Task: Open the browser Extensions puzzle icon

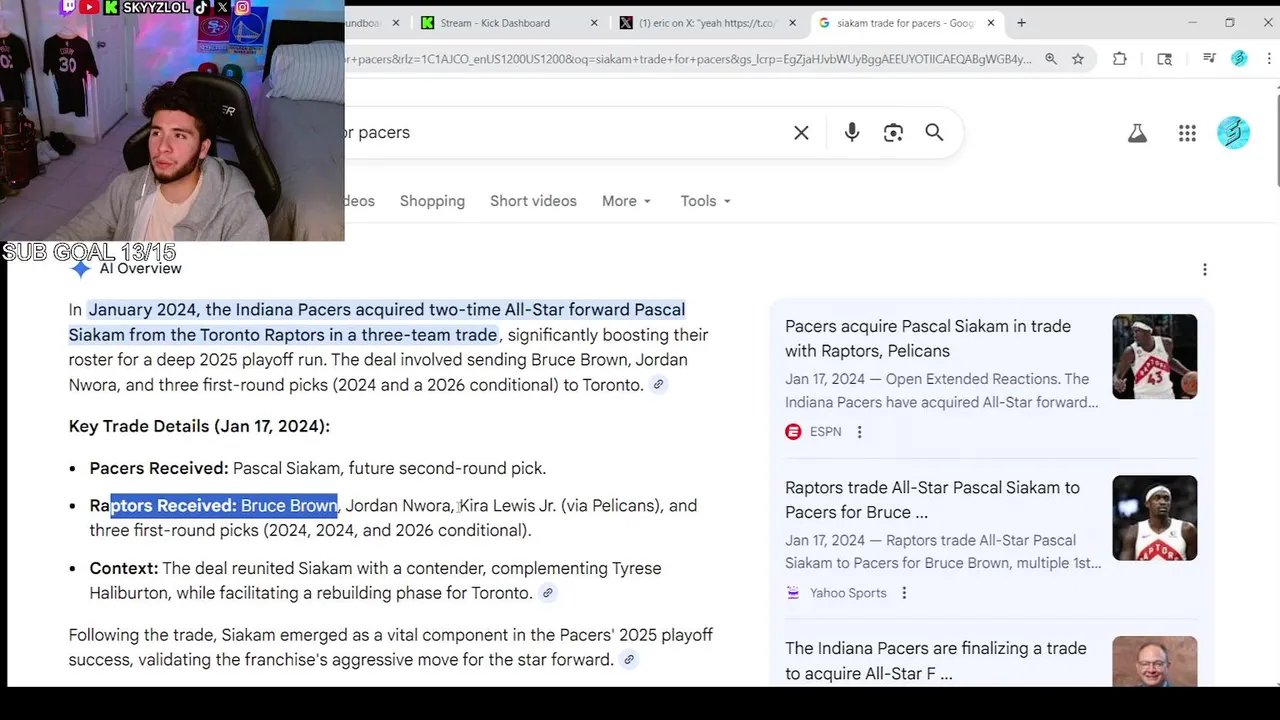Action: click(1120, 59)
